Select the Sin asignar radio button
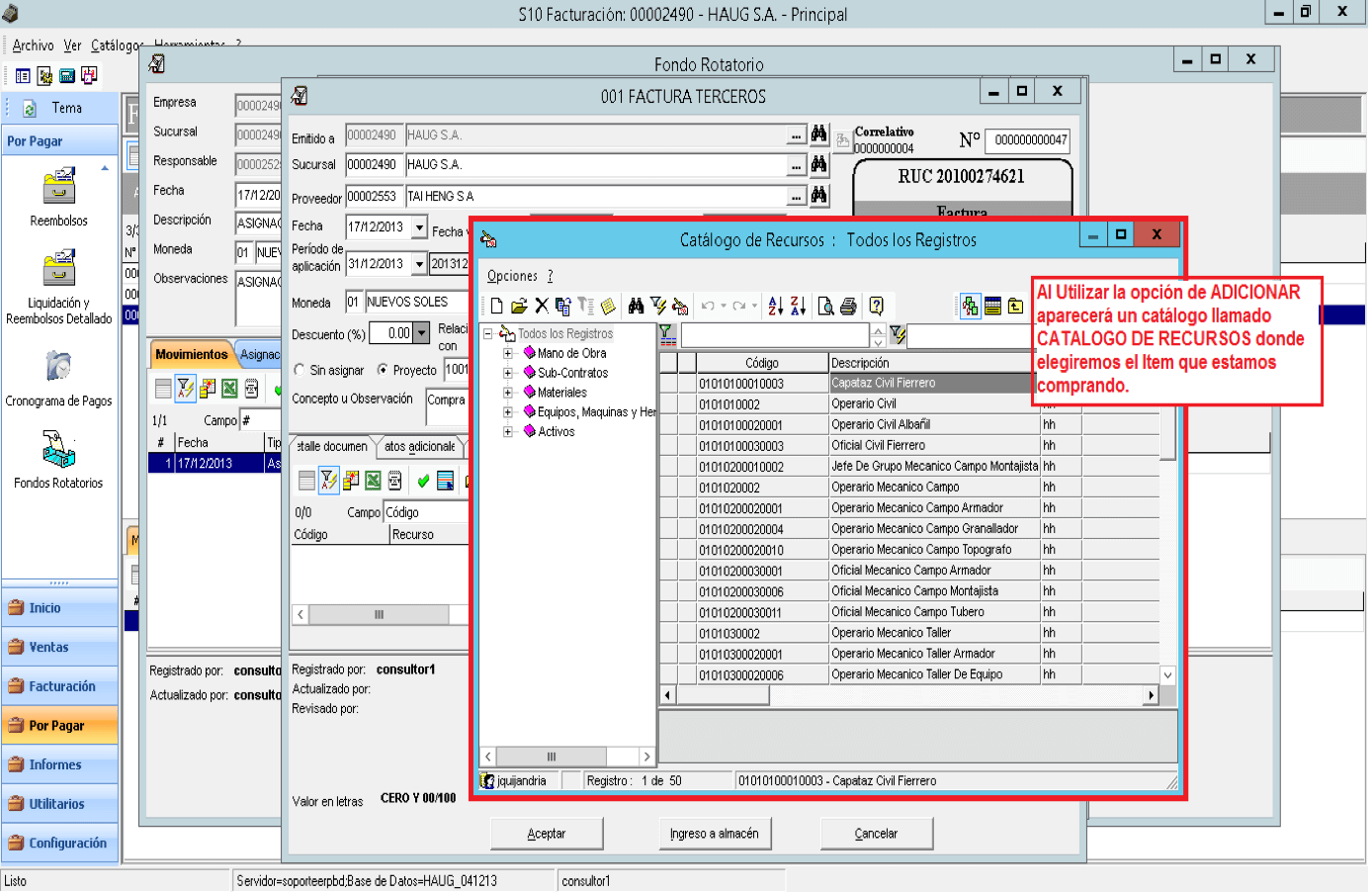The image size is (1372, 892). (300, 370)
